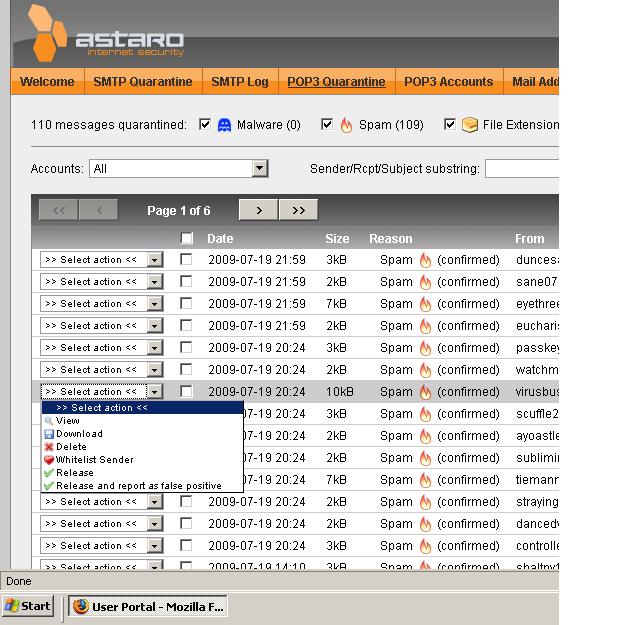Open Select action dropdown for the passkey row
This screenshot has height=625, width=640.
tap(102, 348)
